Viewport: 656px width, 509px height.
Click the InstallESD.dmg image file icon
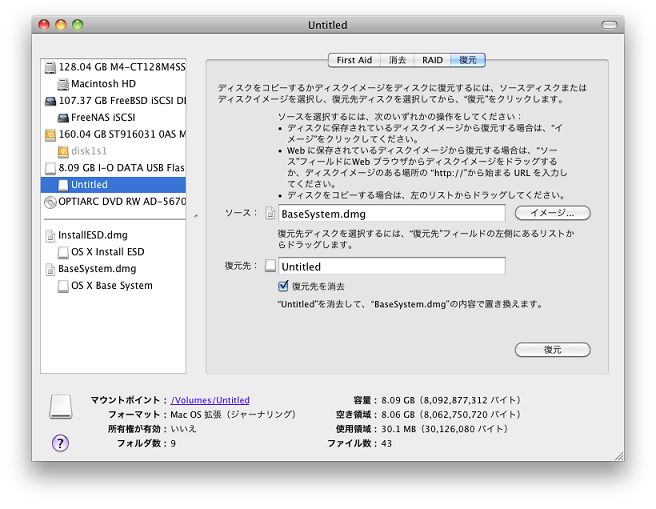coord(50,235)
